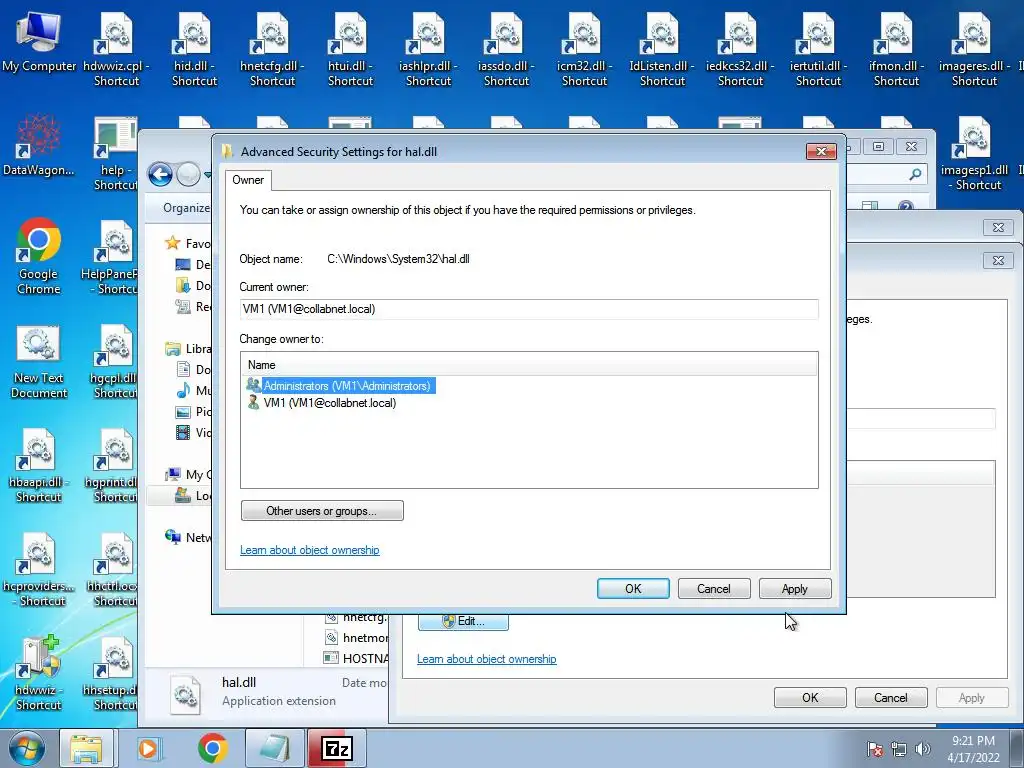
Task: Open hdwwiz.cpl shortcut on desktop
Action: tap(116, 49)
